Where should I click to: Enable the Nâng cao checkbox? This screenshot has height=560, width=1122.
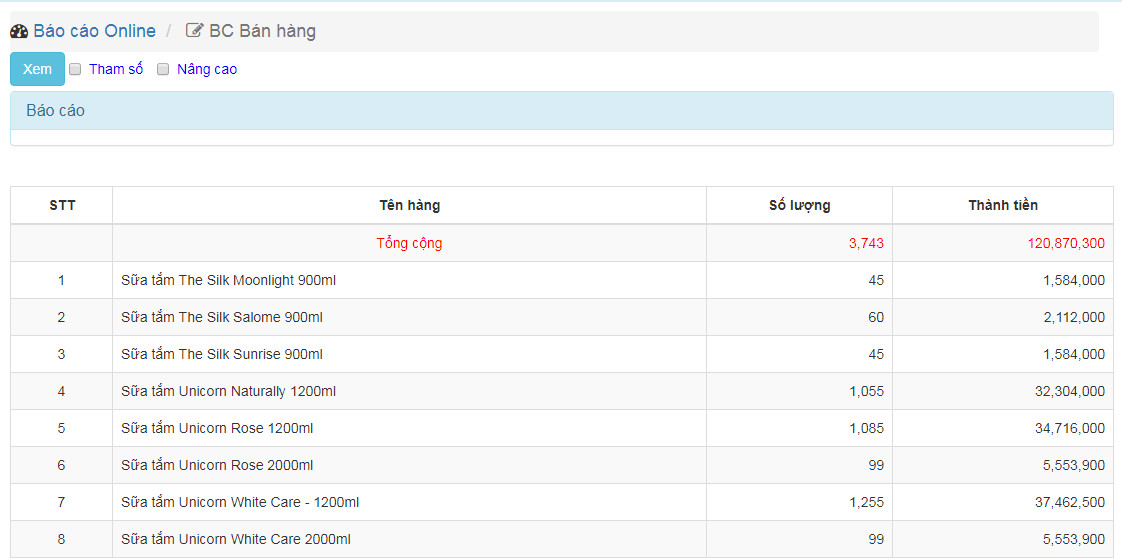[163, 69]
